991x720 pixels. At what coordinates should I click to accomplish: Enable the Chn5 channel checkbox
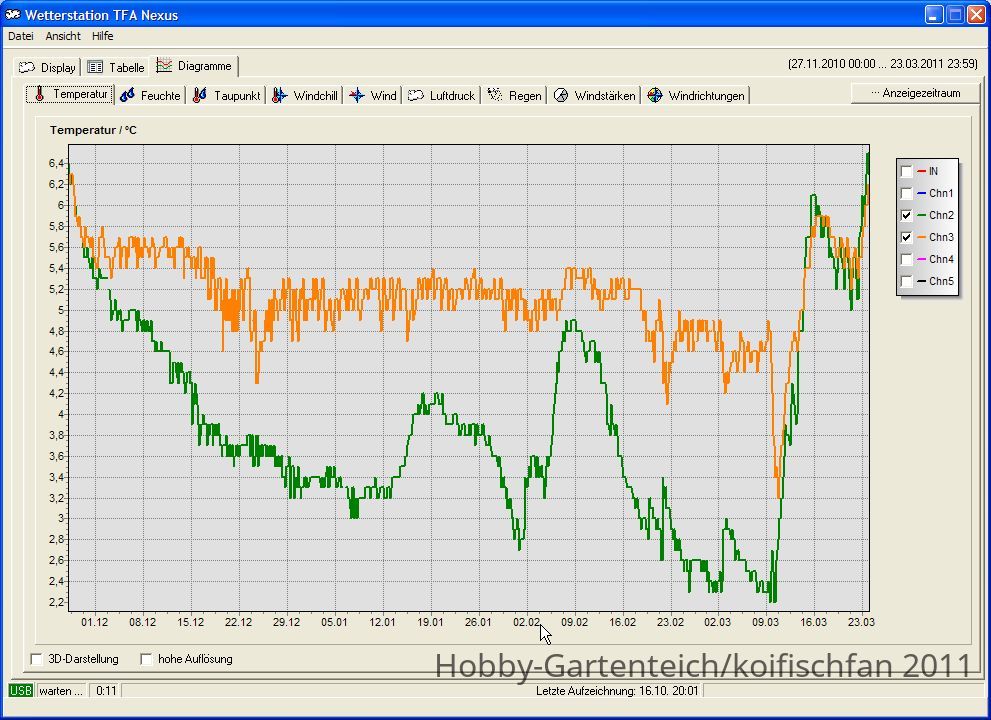point(906,281)
